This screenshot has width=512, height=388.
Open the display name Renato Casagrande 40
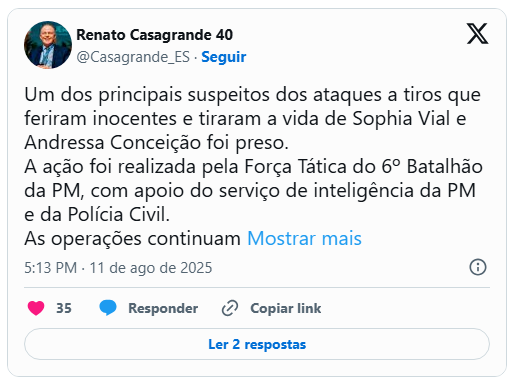(155, 35)
